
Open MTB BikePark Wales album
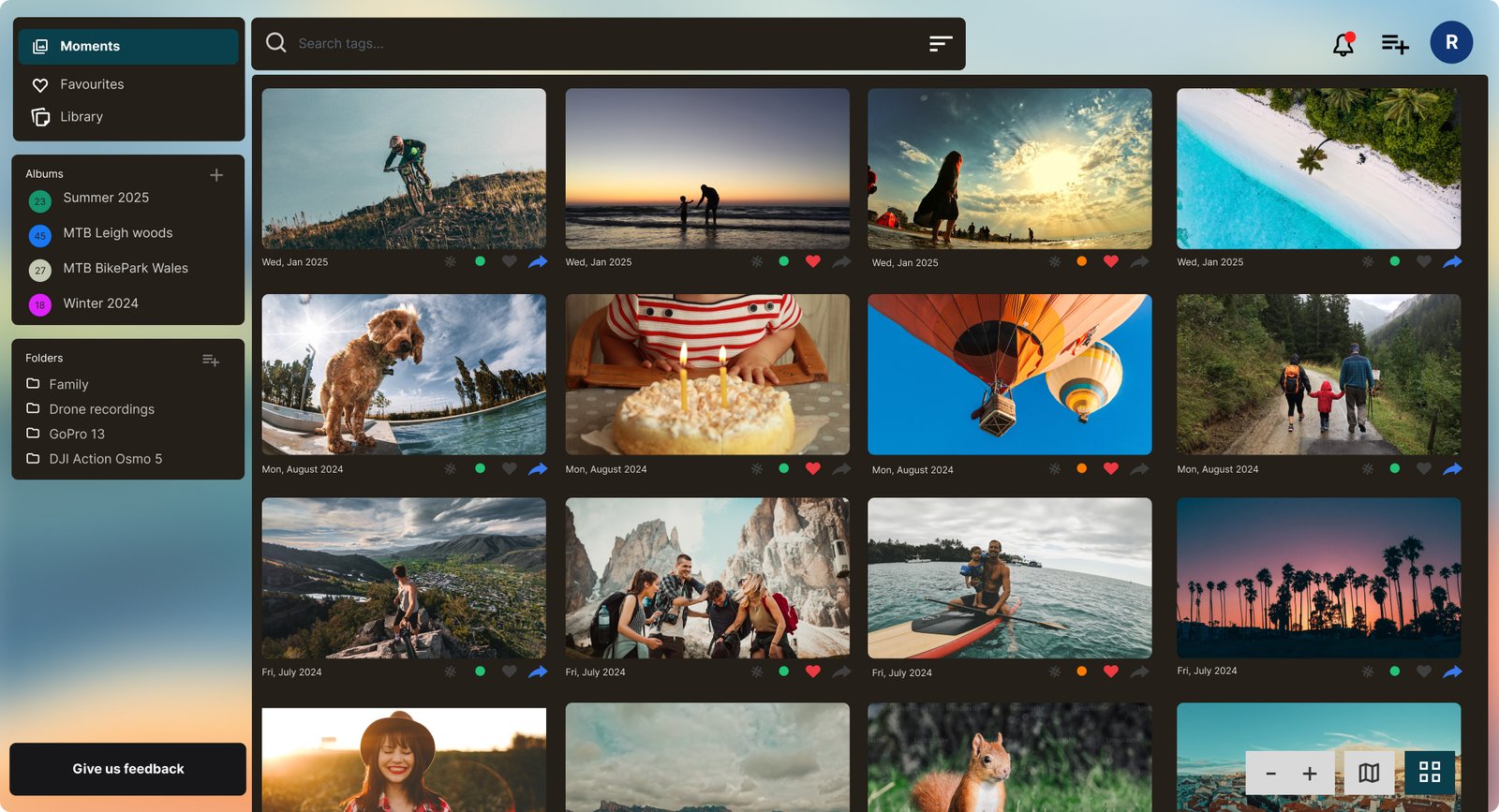point(126,269)
